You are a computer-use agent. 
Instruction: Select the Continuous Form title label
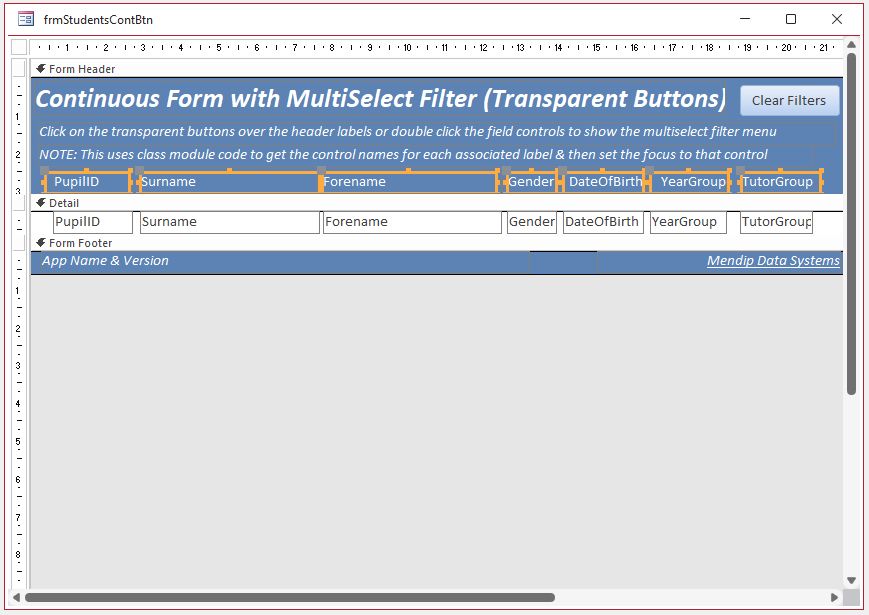click(x=380, y=99)
